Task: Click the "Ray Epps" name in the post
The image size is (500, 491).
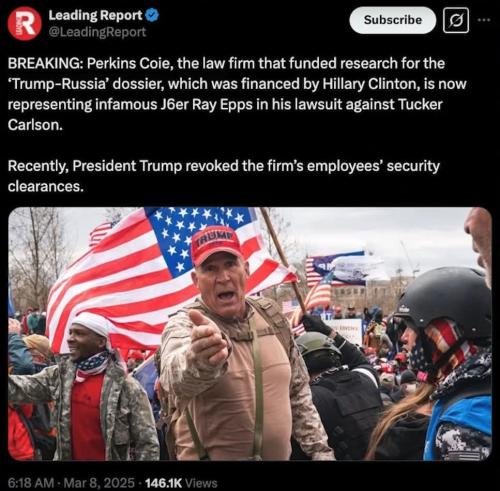Action: (222, 105)
